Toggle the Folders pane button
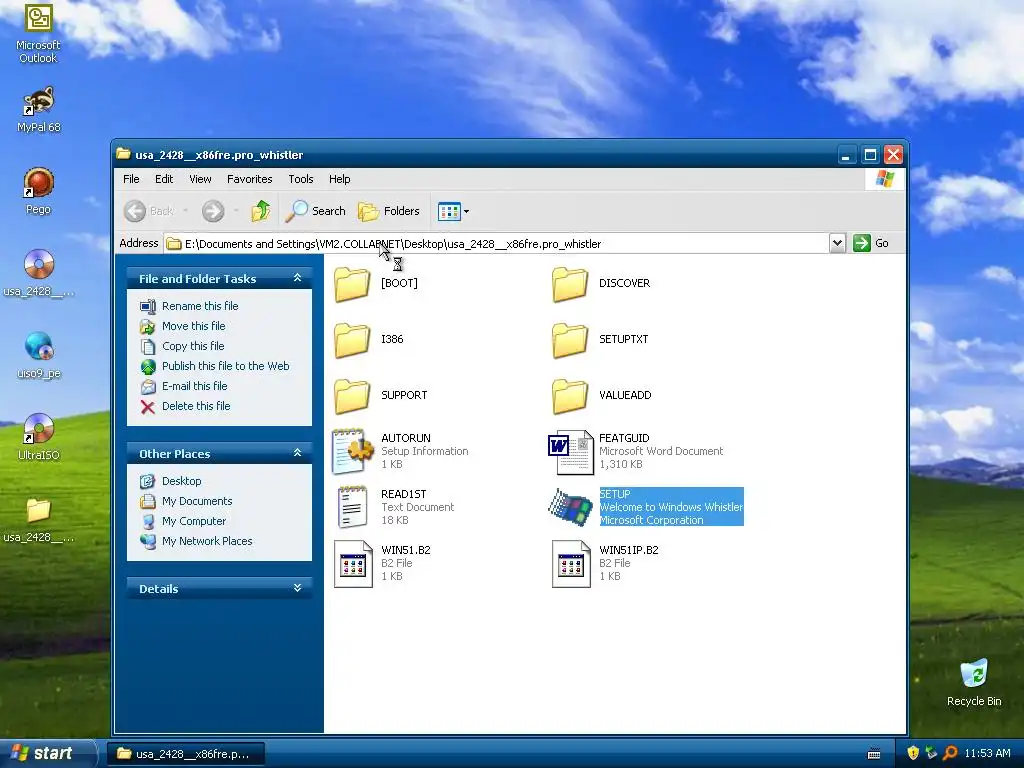1024x768 pixels. [x=389, y=211]
